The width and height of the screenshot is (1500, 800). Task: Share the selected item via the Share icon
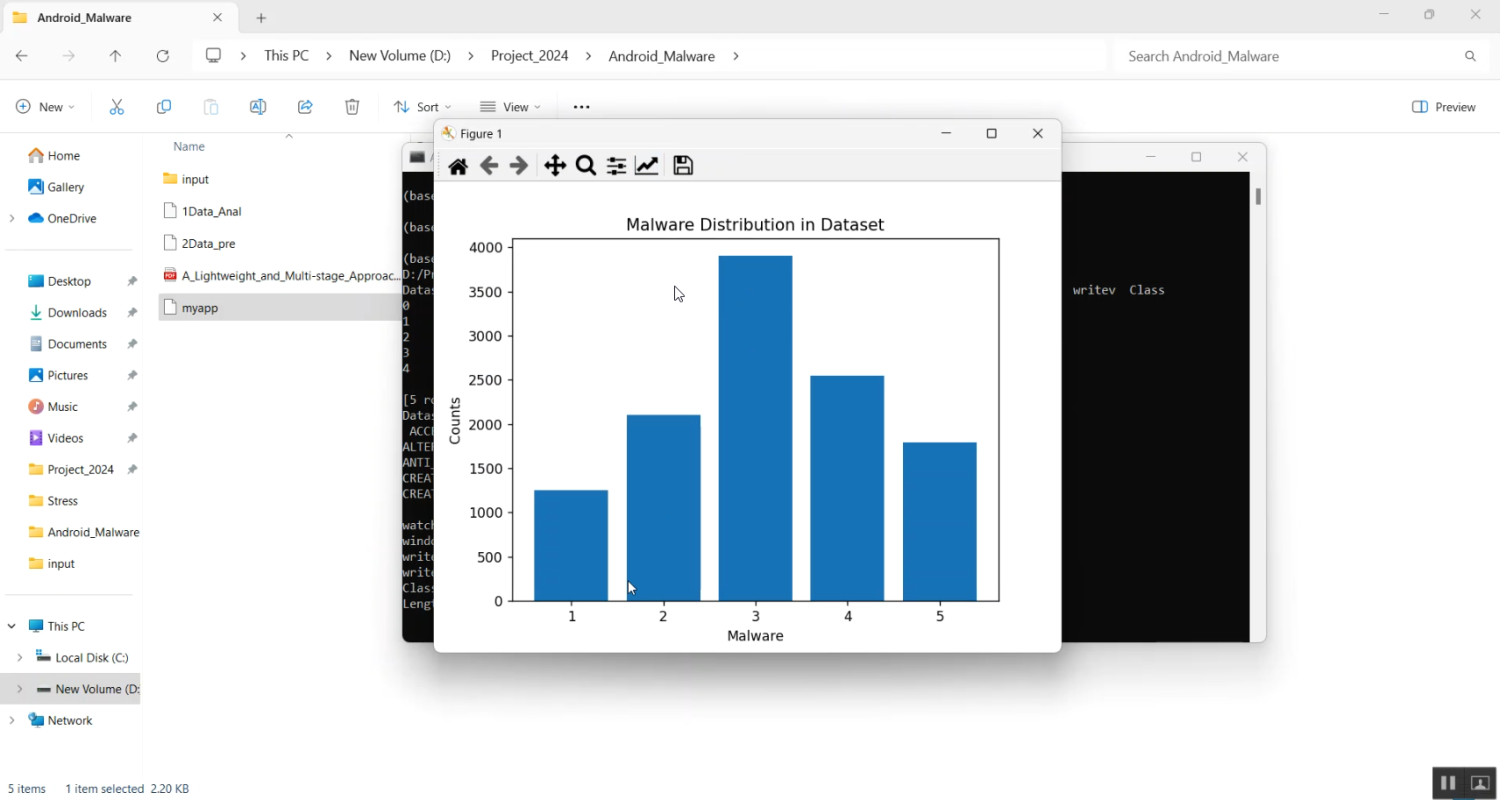305,106
